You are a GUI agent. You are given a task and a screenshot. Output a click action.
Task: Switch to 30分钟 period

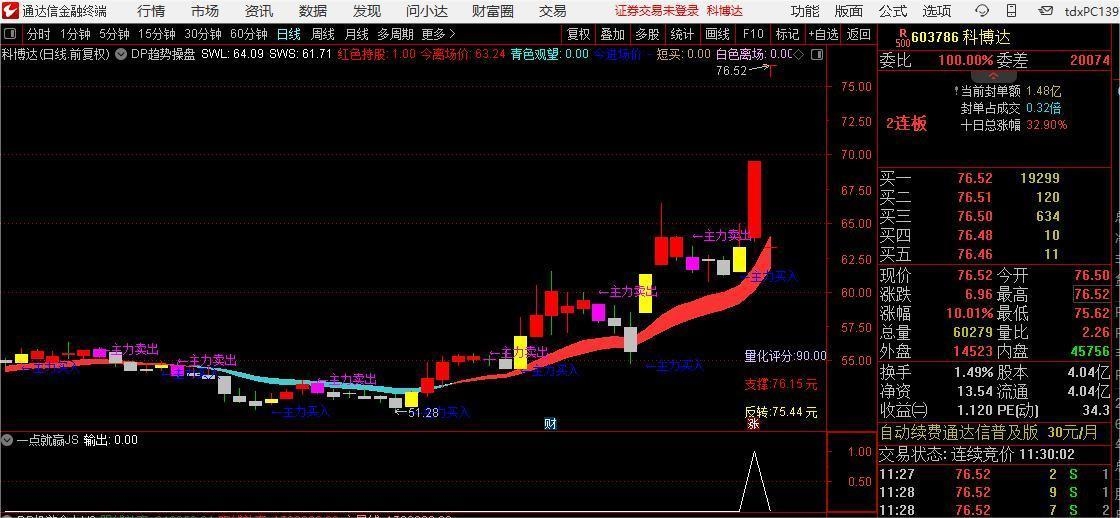tap(203, 34)
